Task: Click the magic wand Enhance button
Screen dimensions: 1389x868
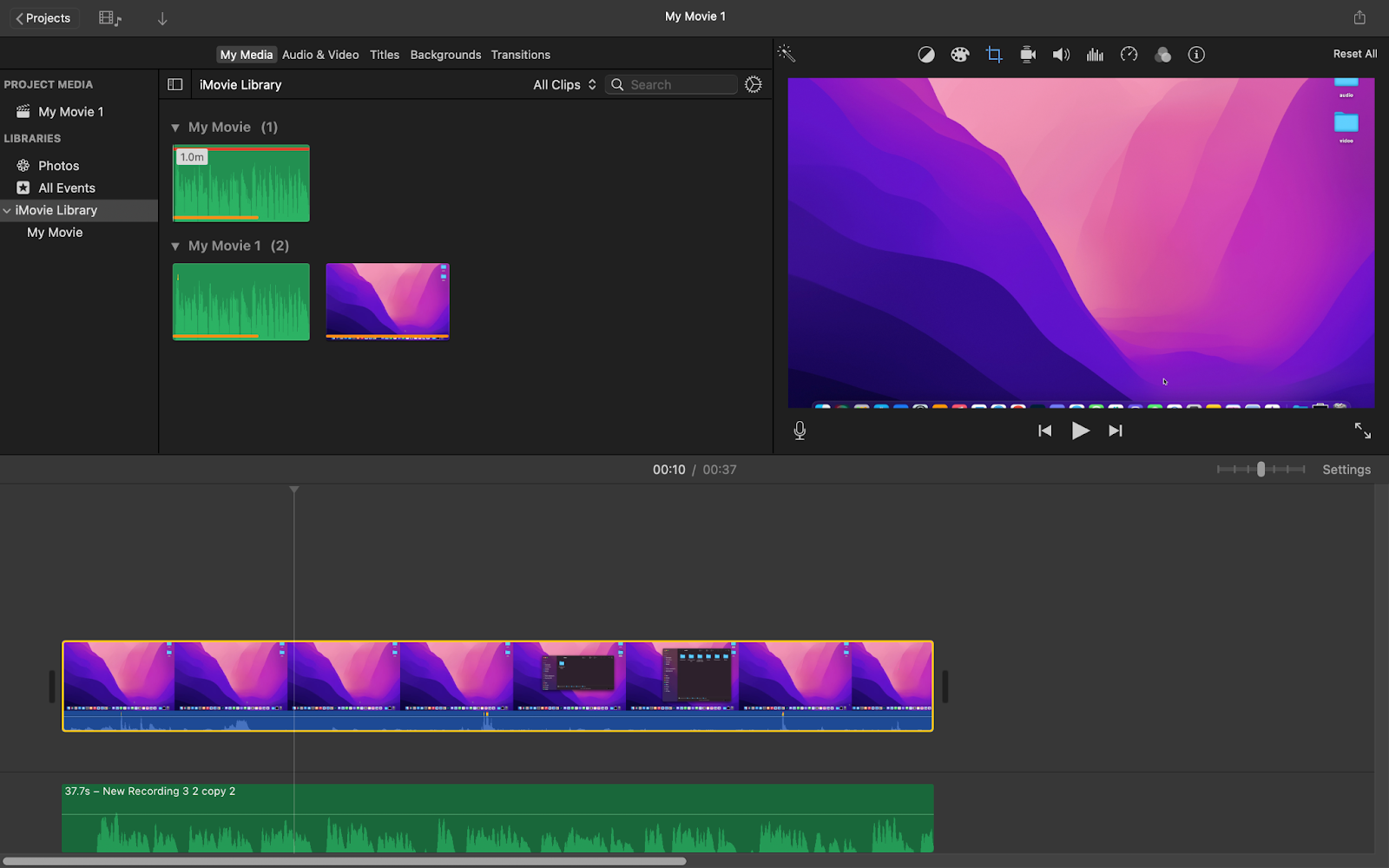Action: [787, 54]
